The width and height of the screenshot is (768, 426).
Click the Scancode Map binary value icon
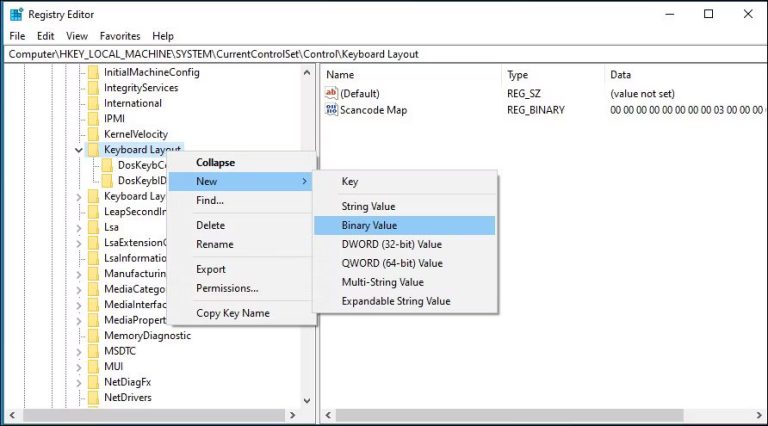click(332, 110)
